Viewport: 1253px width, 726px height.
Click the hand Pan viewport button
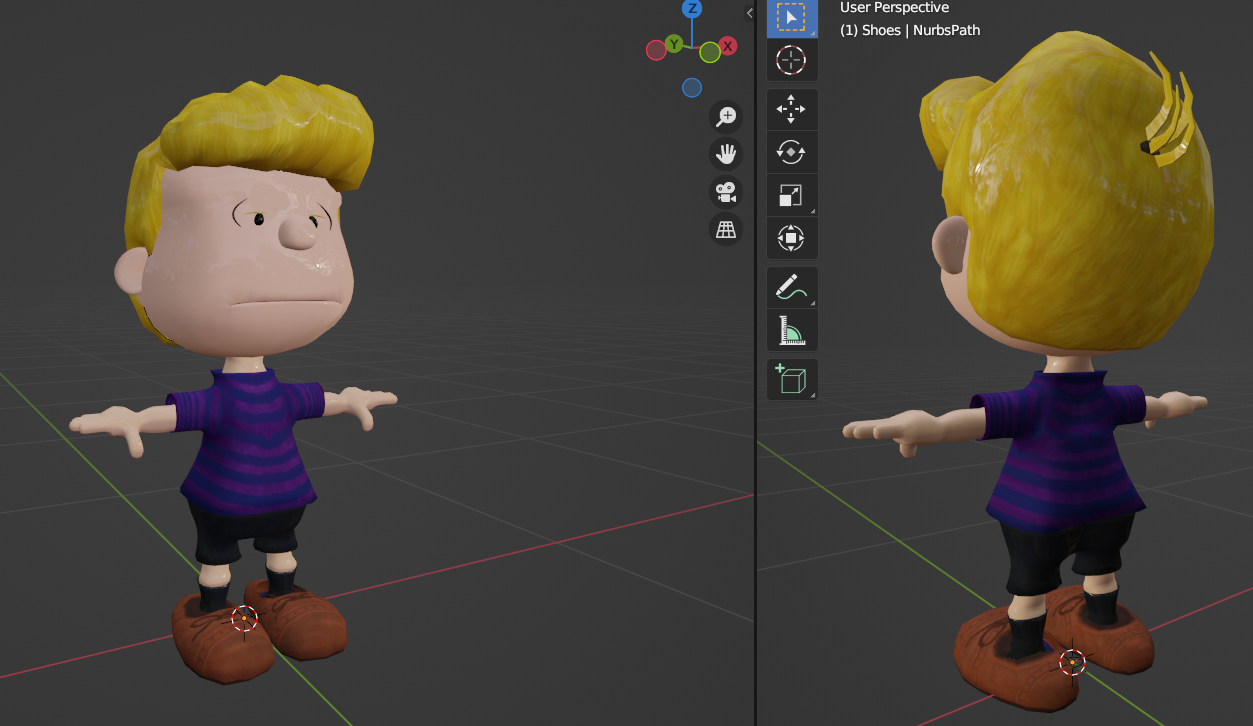pos(726,154)
